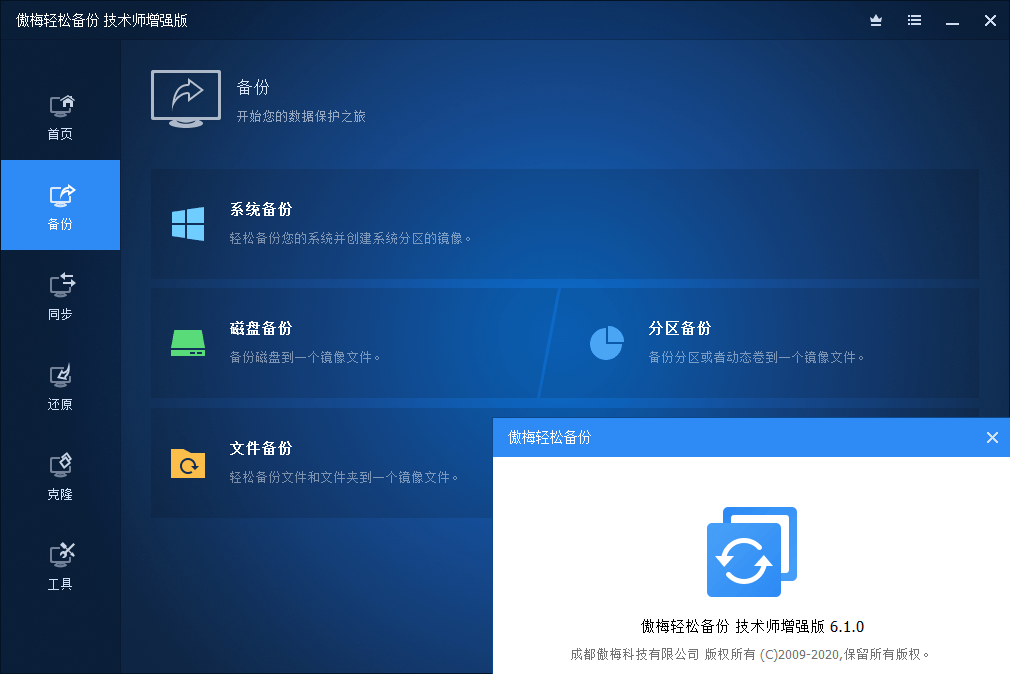Viewport: 1010px width, 674px height.
Task: Click the backup monitor icon above 开始您的数据保护之旅
Action: pos(185,97)
